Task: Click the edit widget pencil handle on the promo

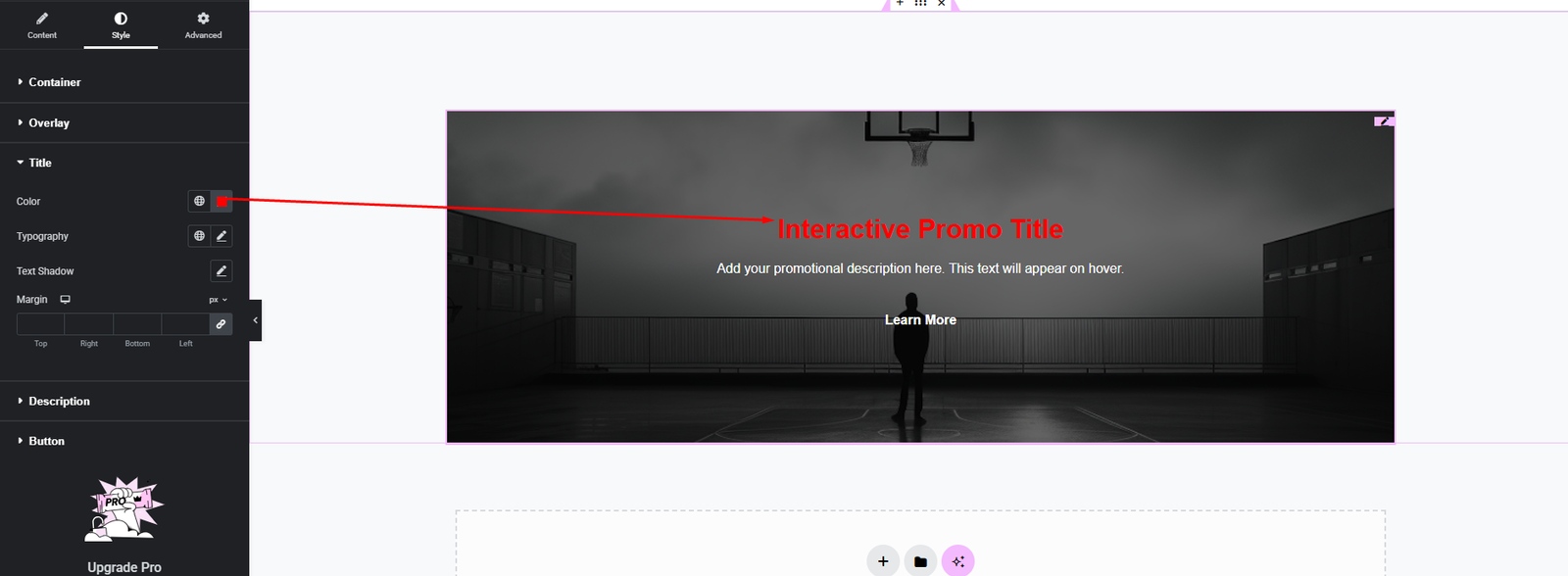Action: [1384, 121]
